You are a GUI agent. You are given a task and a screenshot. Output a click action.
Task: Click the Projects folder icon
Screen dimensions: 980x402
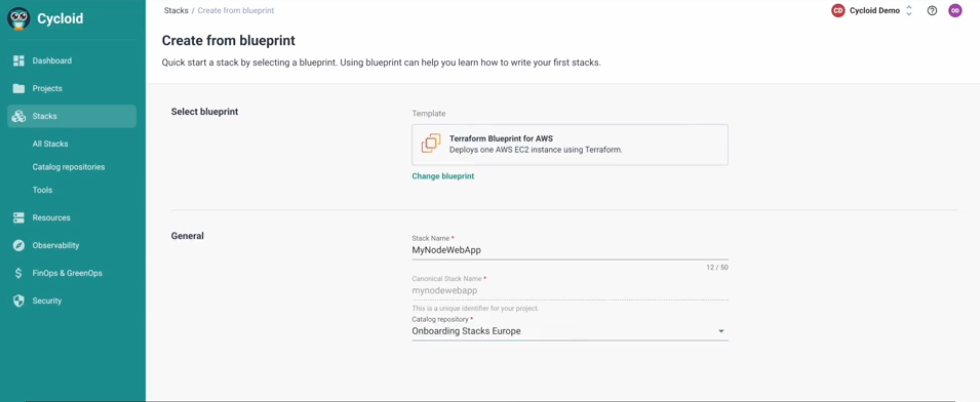19,88
